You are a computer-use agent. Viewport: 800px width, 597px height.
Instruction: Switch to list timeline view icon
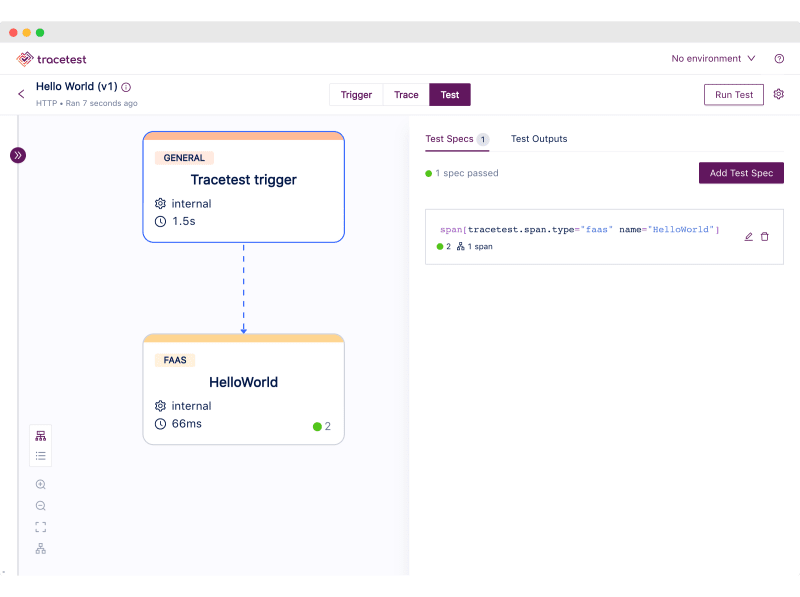coord(41,456)
